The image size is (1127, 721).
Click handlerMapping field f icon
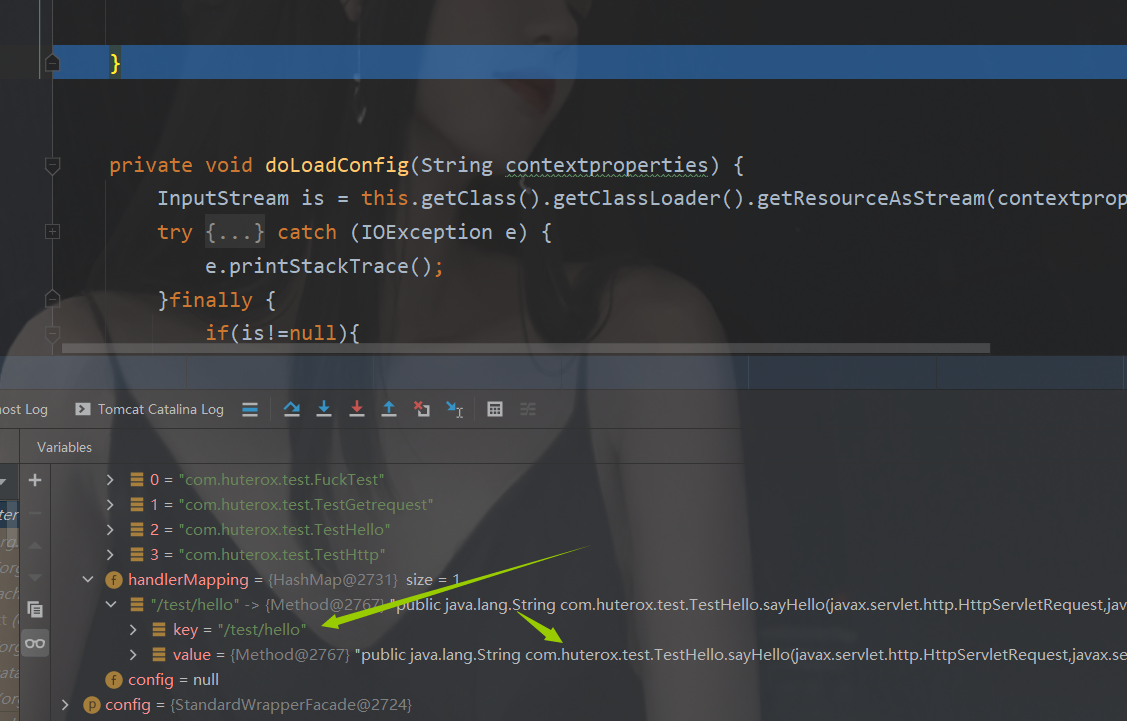114,579
